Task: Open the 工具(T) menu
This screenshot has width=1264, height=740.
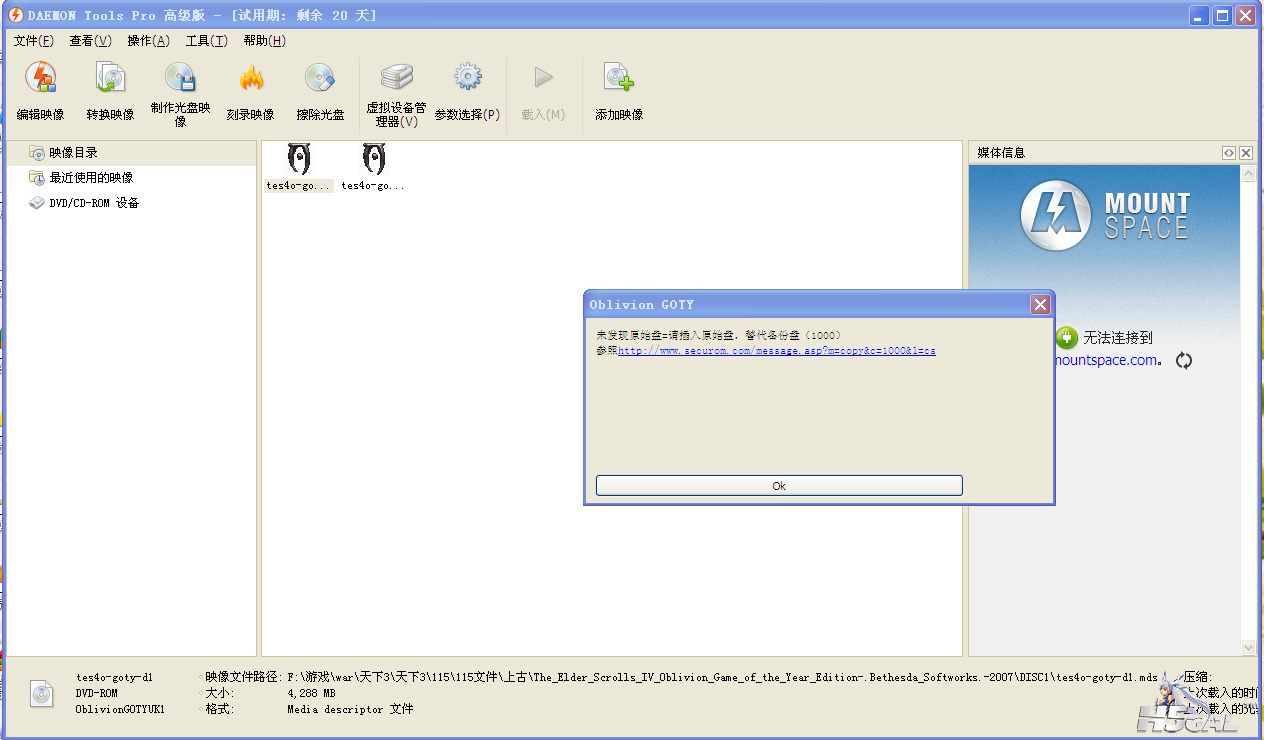Action: (206, 41)
